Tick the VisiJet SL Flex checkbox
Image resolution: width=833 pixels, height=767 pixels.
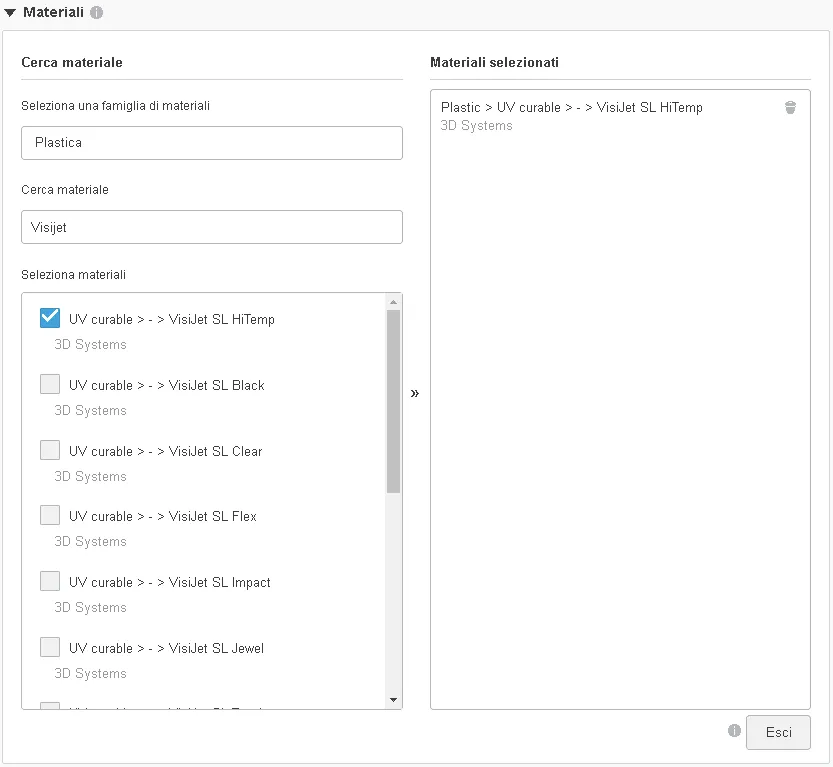coord(50,515)
